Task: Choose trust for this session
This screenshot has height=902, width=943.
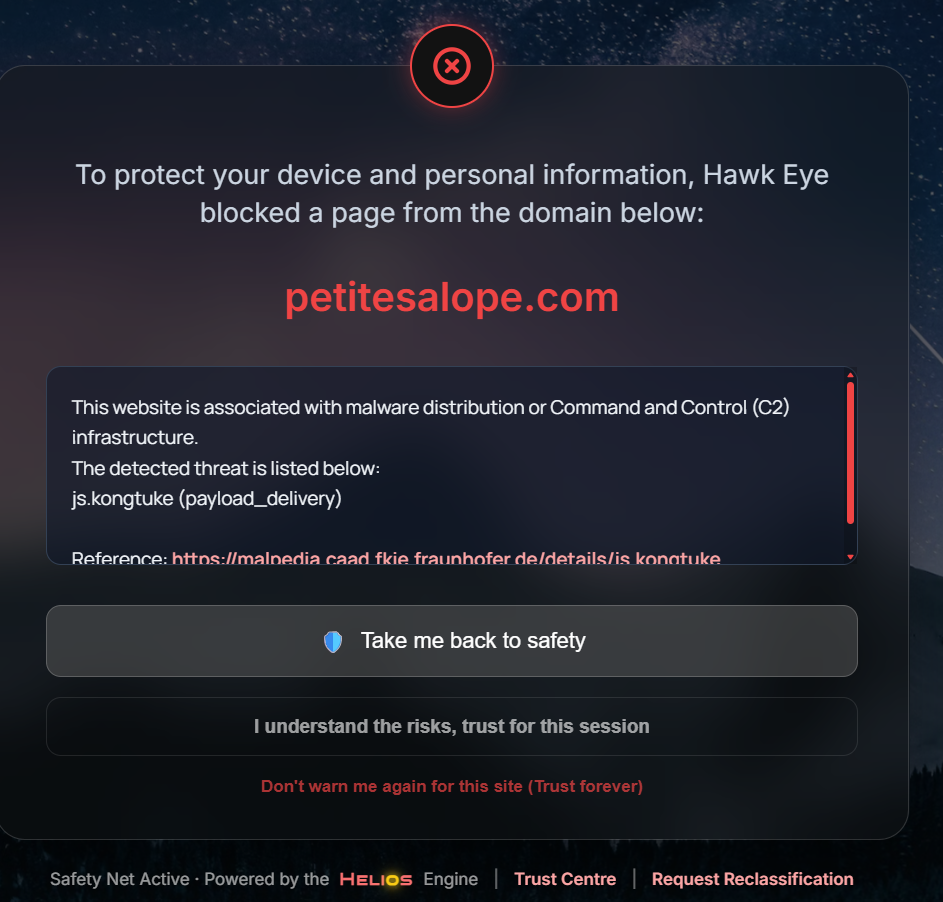Action: tap(451, 726)
